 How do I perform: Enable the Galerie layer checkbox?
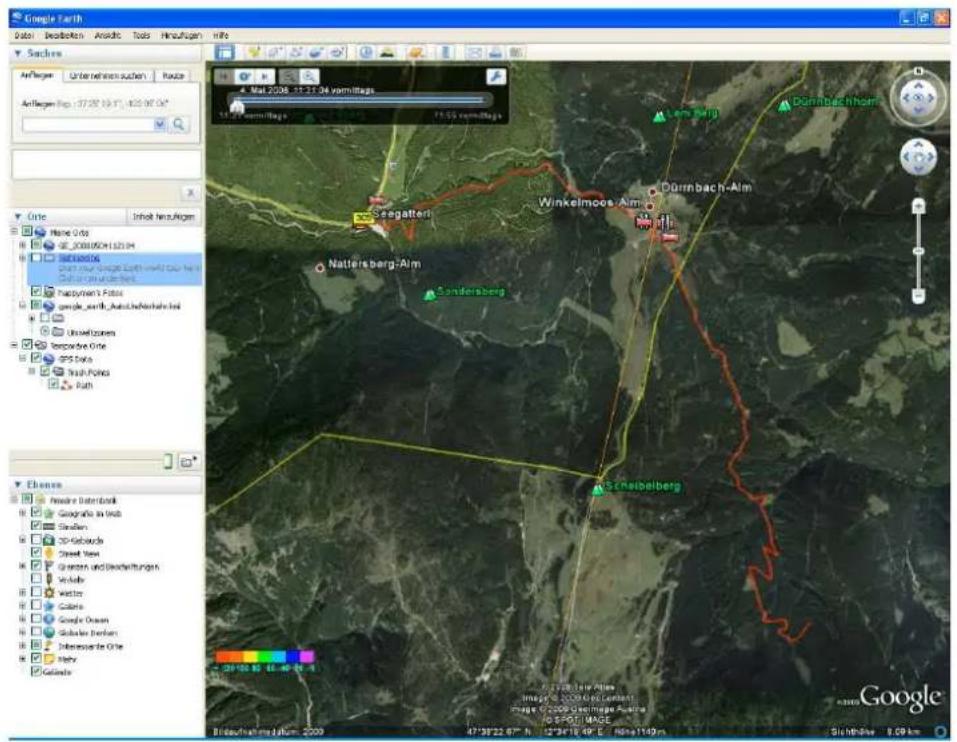point(36,605)
